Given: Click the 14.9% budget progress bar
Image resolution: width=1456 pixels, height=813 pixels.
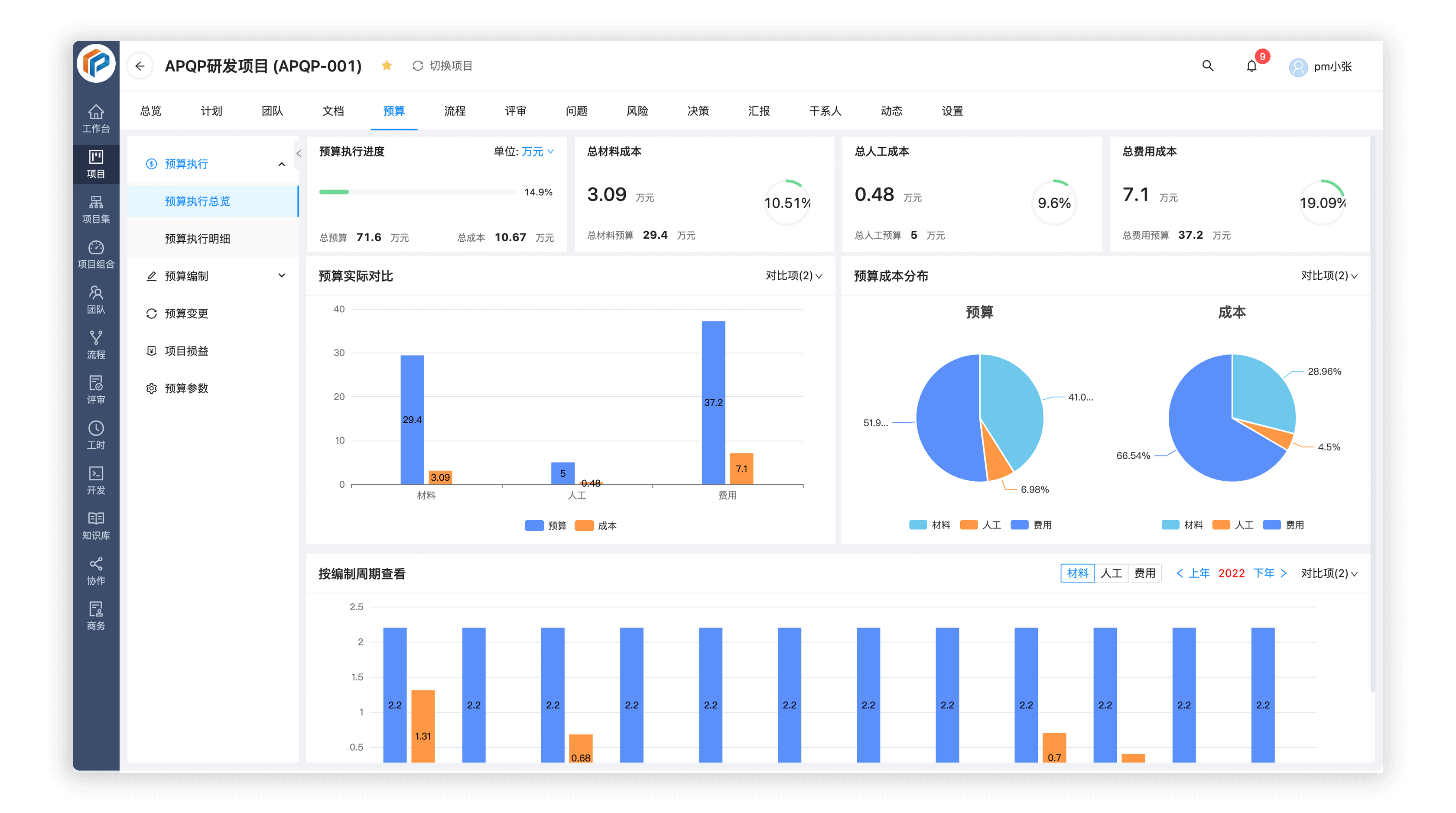Looking at the screenshot, I should tap(418, 192).
